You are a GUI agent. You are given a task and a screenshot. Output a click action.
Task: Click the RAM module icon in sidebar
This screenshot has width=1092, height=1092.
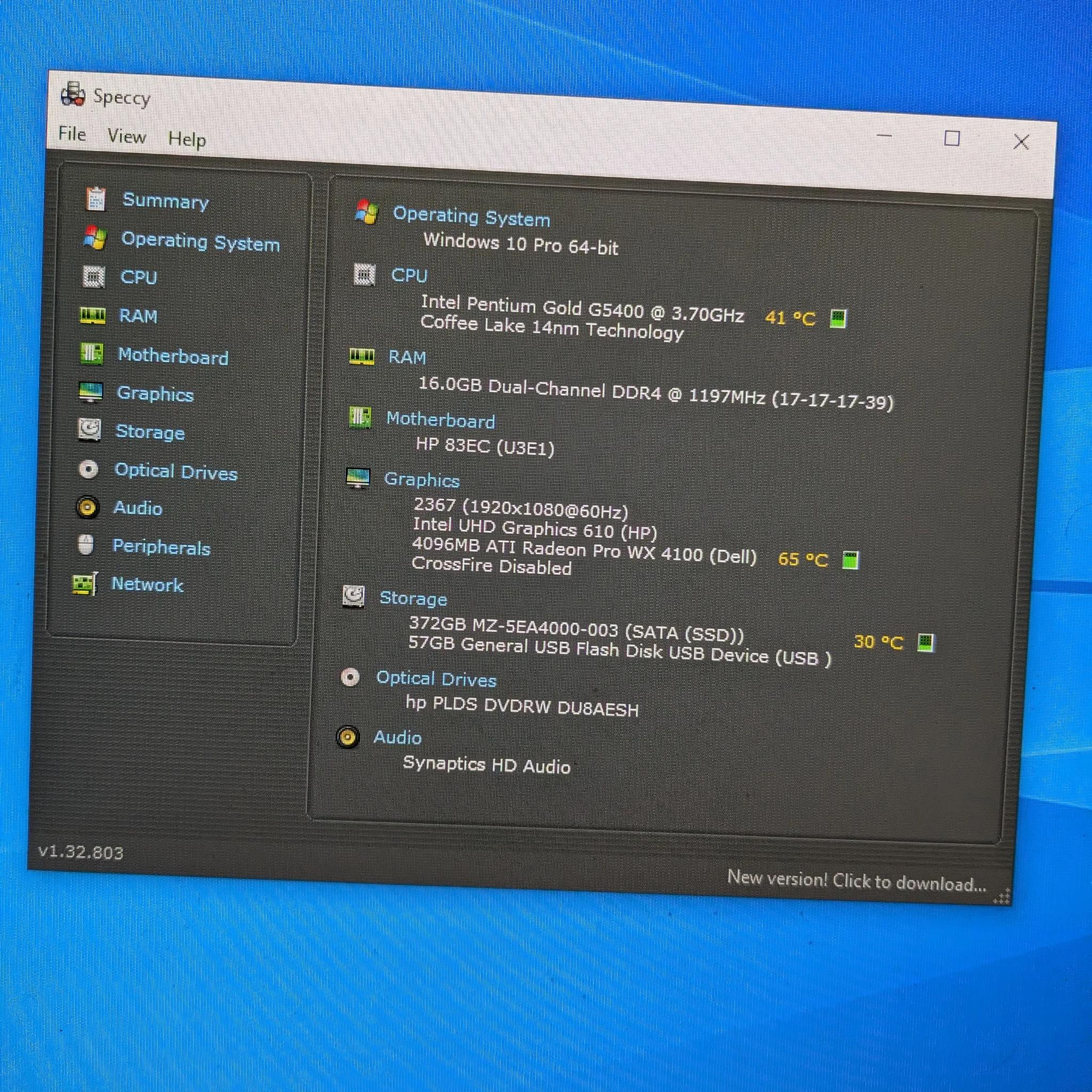[93, 315]
